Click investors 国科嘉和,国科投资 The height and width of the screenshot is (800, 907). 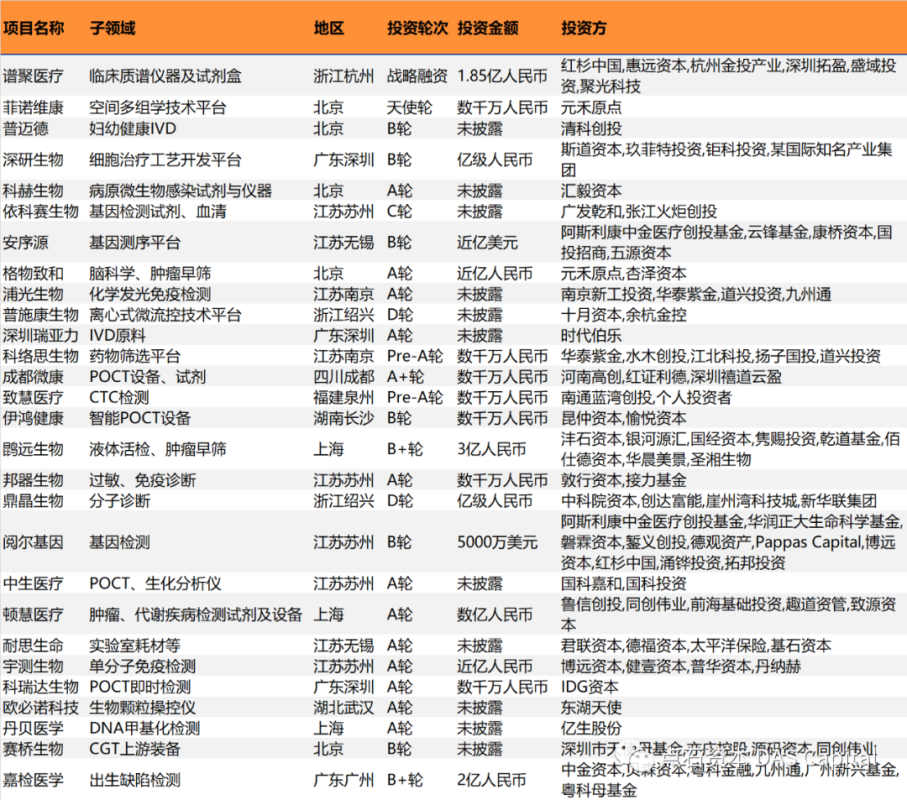tap(624, 584)
